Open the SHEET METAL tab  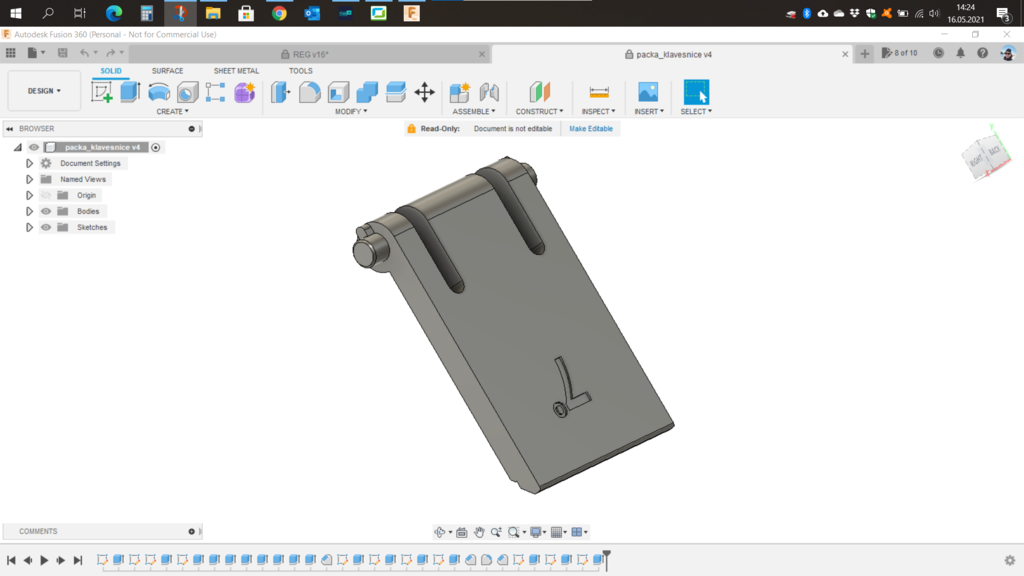coord(236,71)
